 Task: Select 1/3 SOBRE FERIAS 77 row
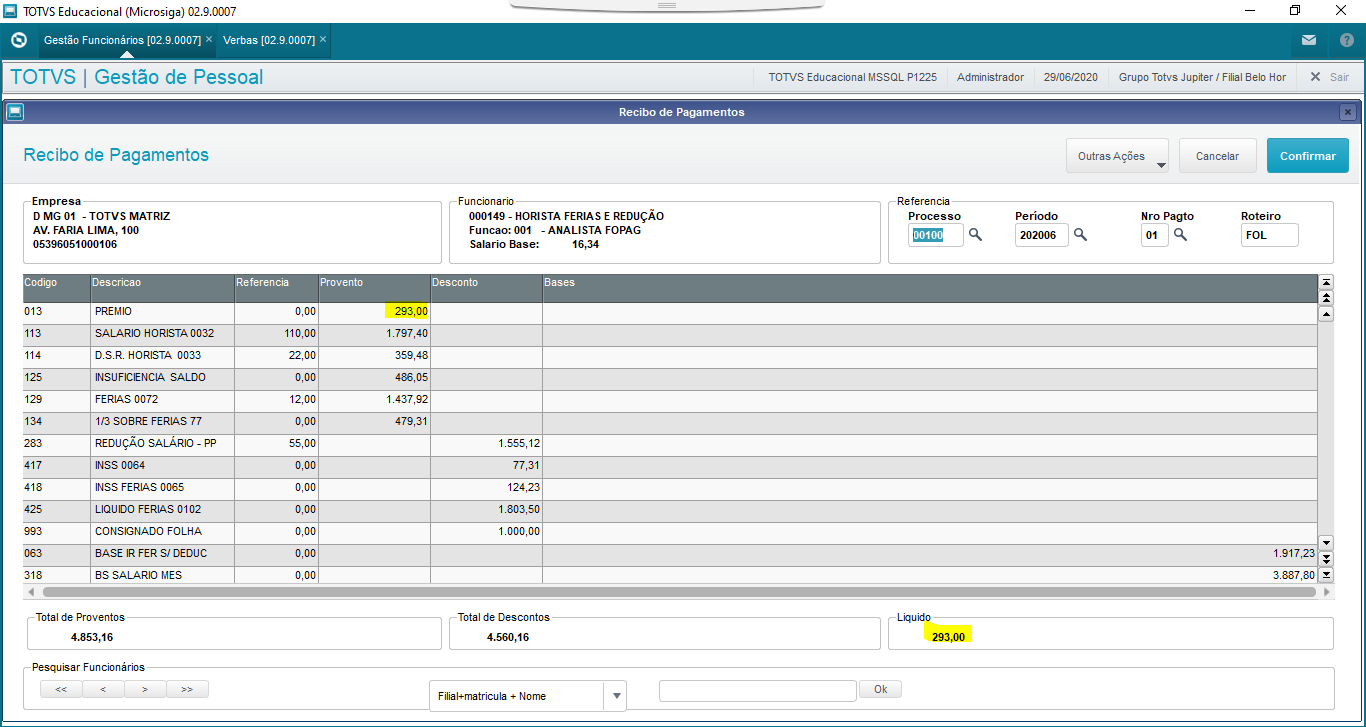670,422
